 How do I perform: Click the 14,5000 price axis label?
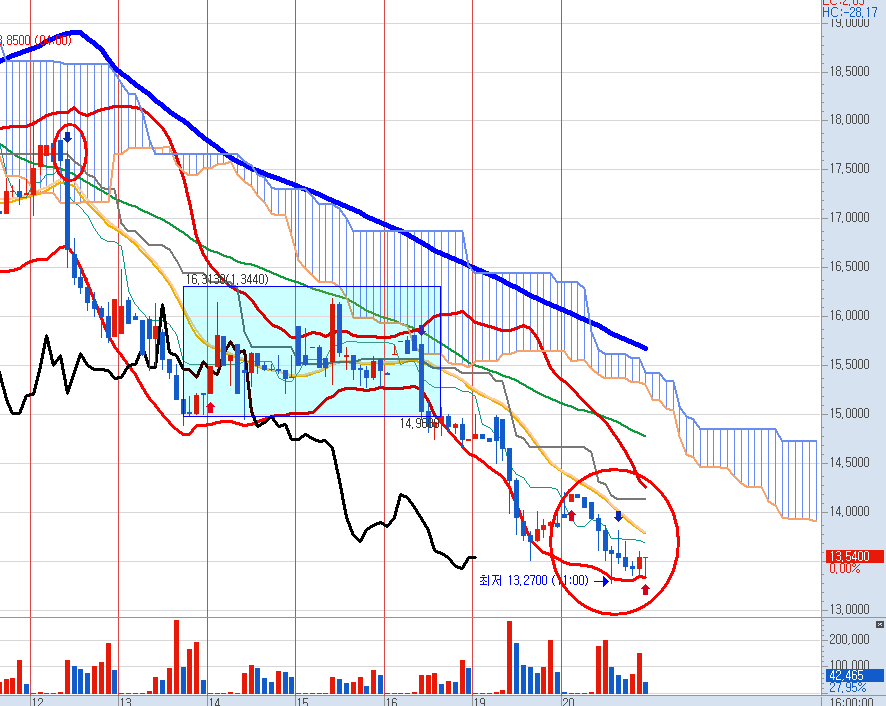tap(849, 462)
